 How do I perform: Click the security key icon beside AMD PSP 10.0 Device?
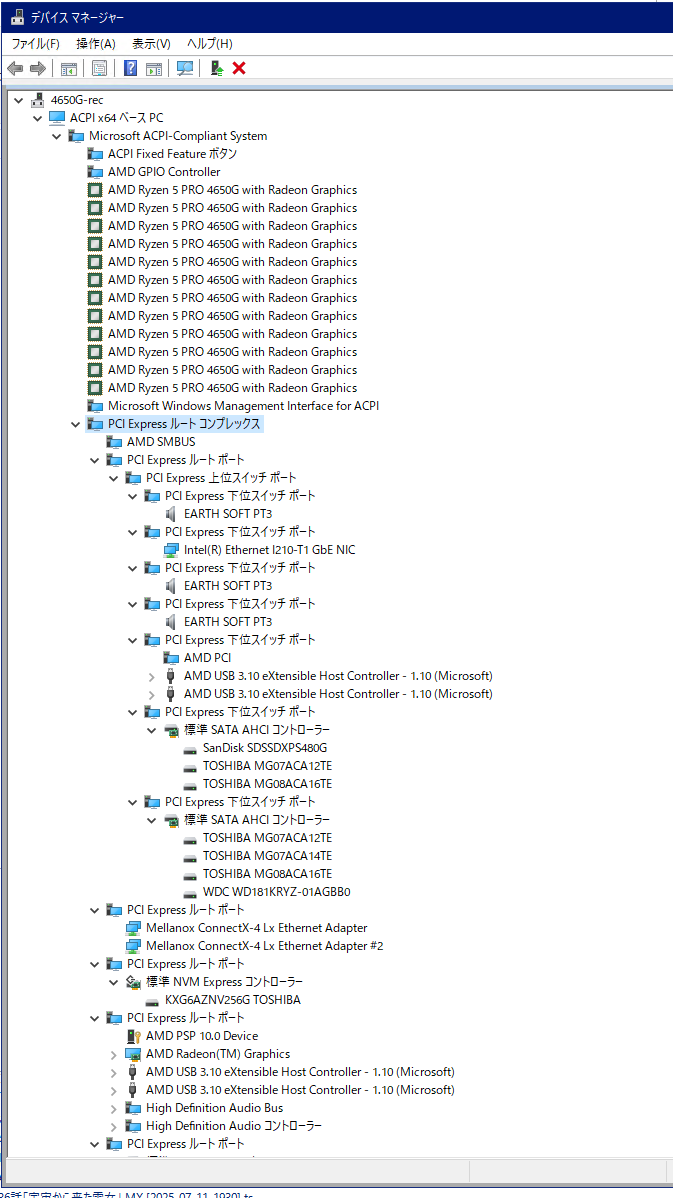click(x=133, y=1036)
